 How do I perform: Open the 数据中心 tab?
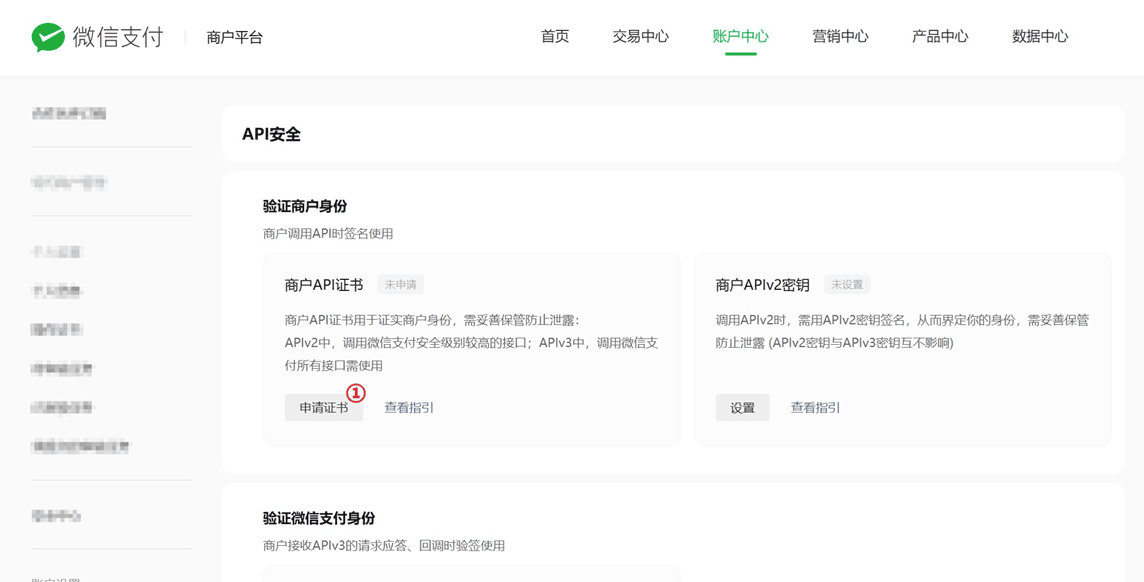(1040, 36)
